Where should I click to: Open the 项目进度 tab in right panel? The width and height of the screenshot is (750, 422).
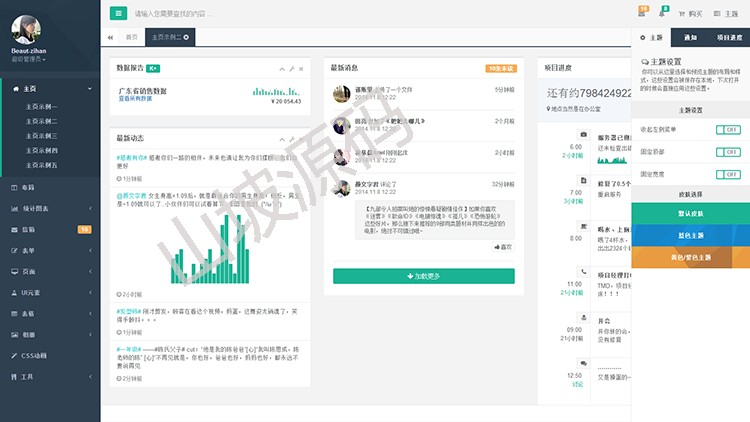pyautogui.click(x=729, y=37)
